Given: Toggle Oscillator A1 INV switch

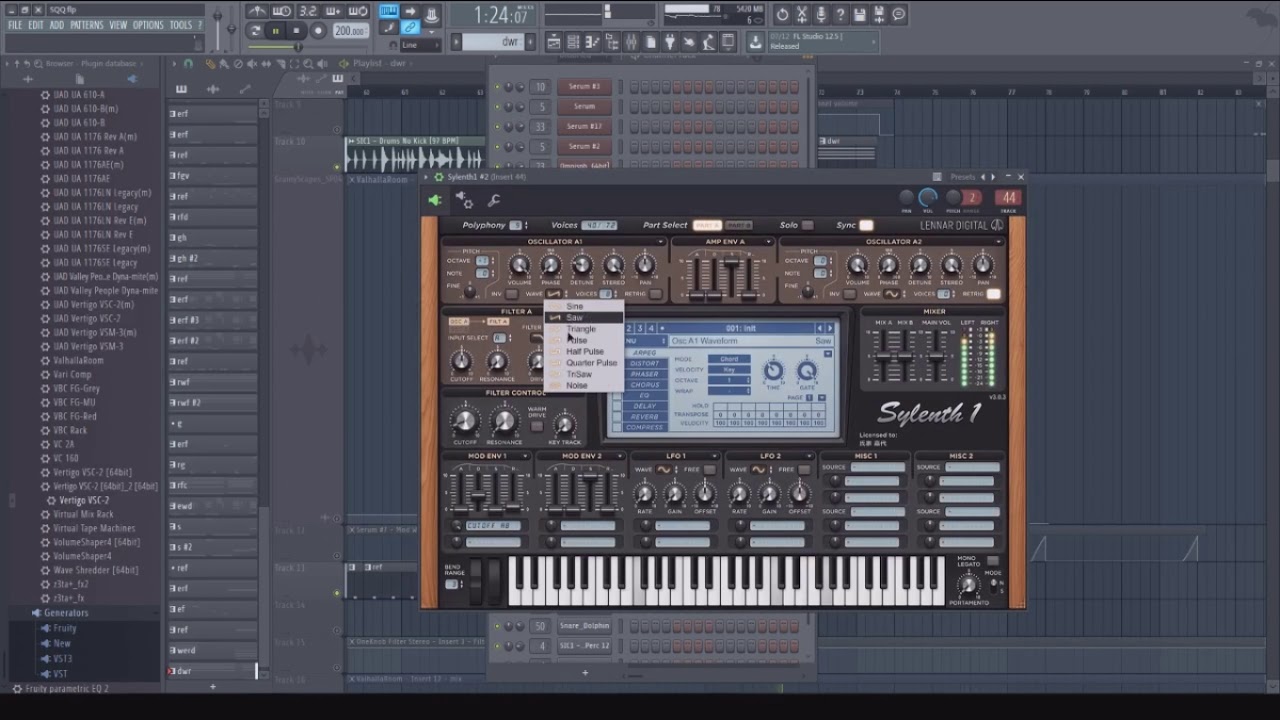Looking at the screenshot, I should pyautogui.click(x=512, y=294).
